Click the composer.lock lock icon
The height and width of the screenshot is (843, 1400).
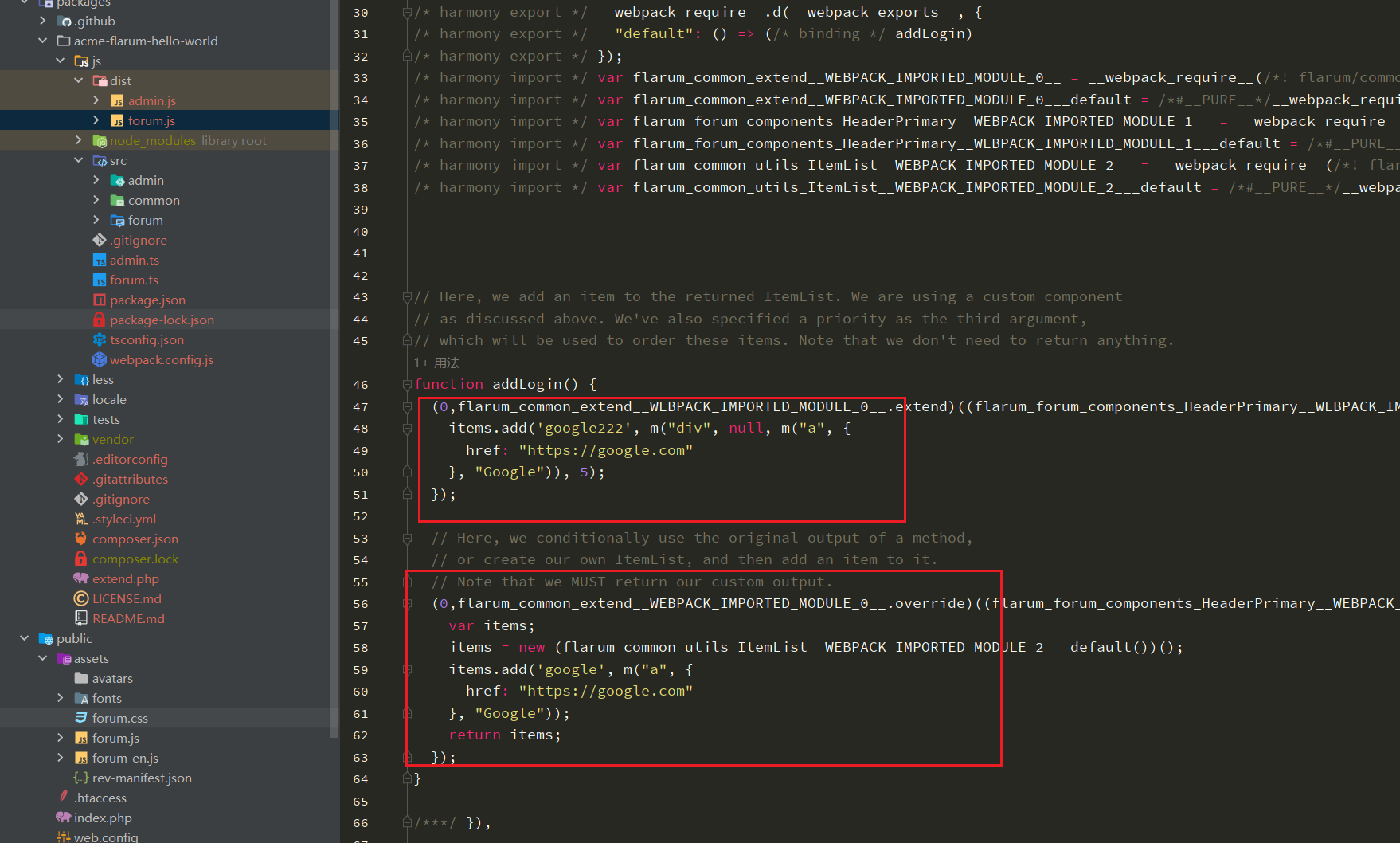click(x=81, y=559)
